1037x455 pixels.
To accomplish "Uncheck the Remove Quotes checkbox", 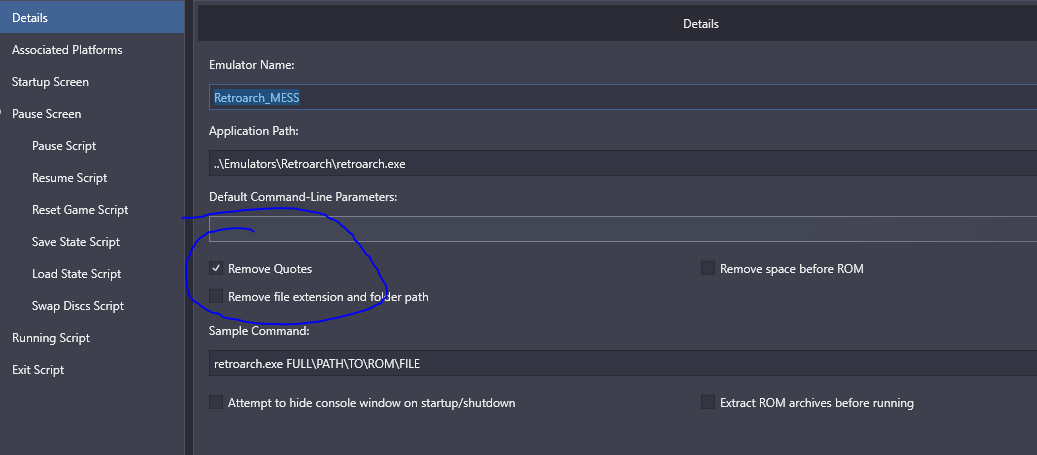I will [216, 269].
